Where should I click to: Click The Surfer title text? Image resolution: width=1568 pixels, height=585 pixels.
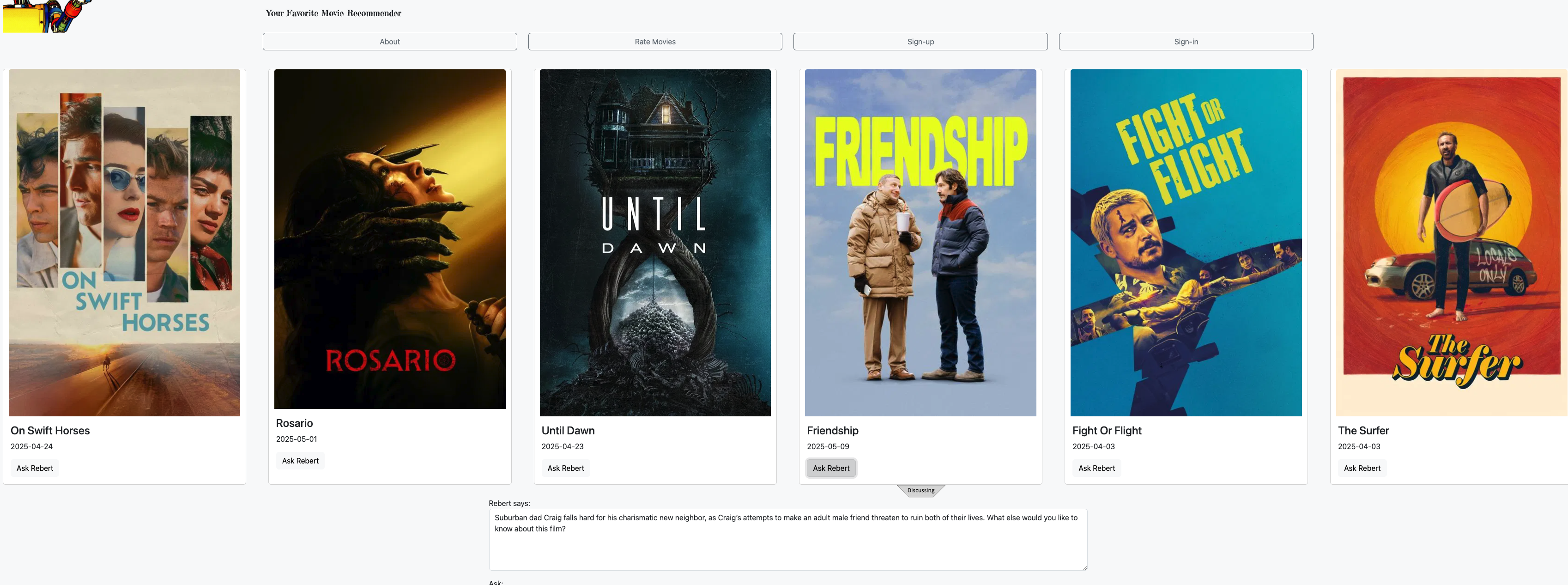pyautogui.click(x=1363, y=430)
